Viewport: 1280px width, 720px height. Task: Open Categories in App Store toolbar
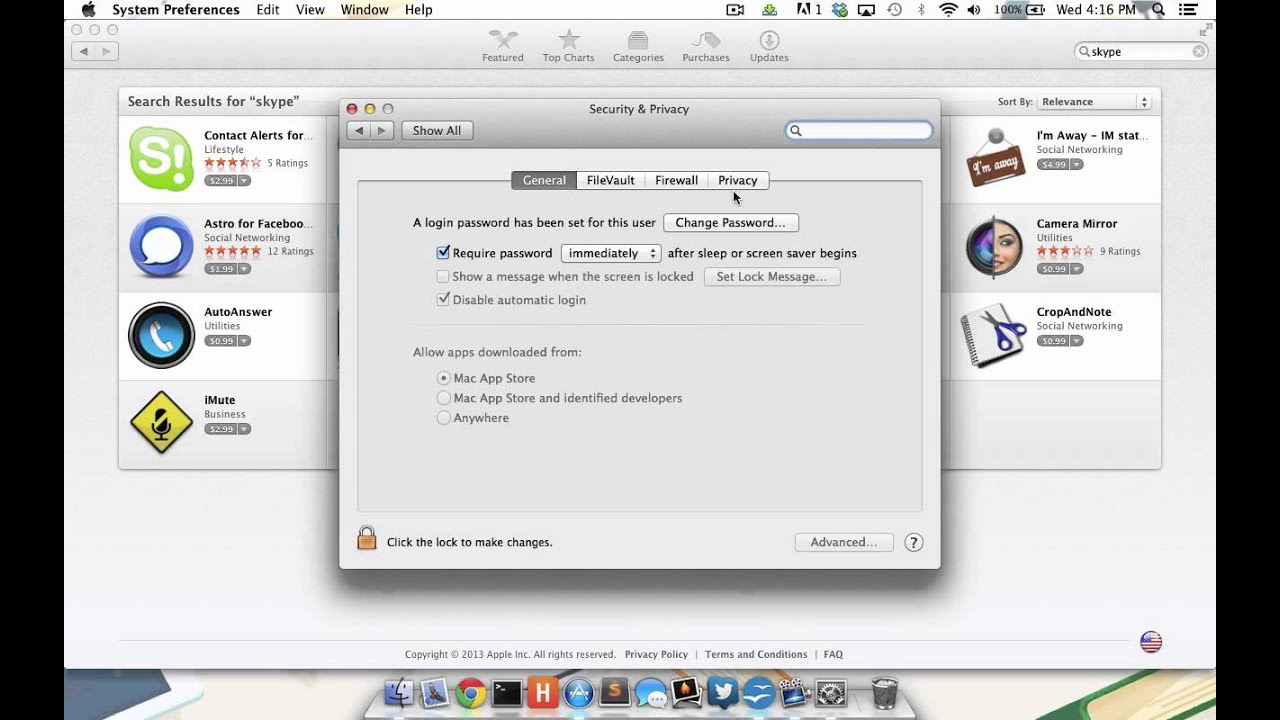(638, 46)
